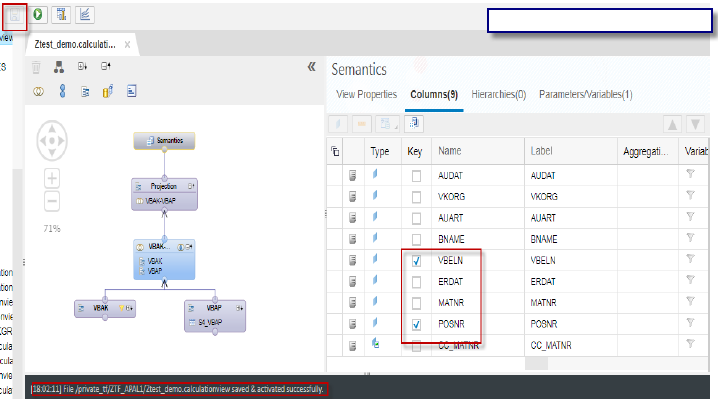Select the Projection node tool
The width and height of the screenshot is (718, 399).
tap(85, 92)
